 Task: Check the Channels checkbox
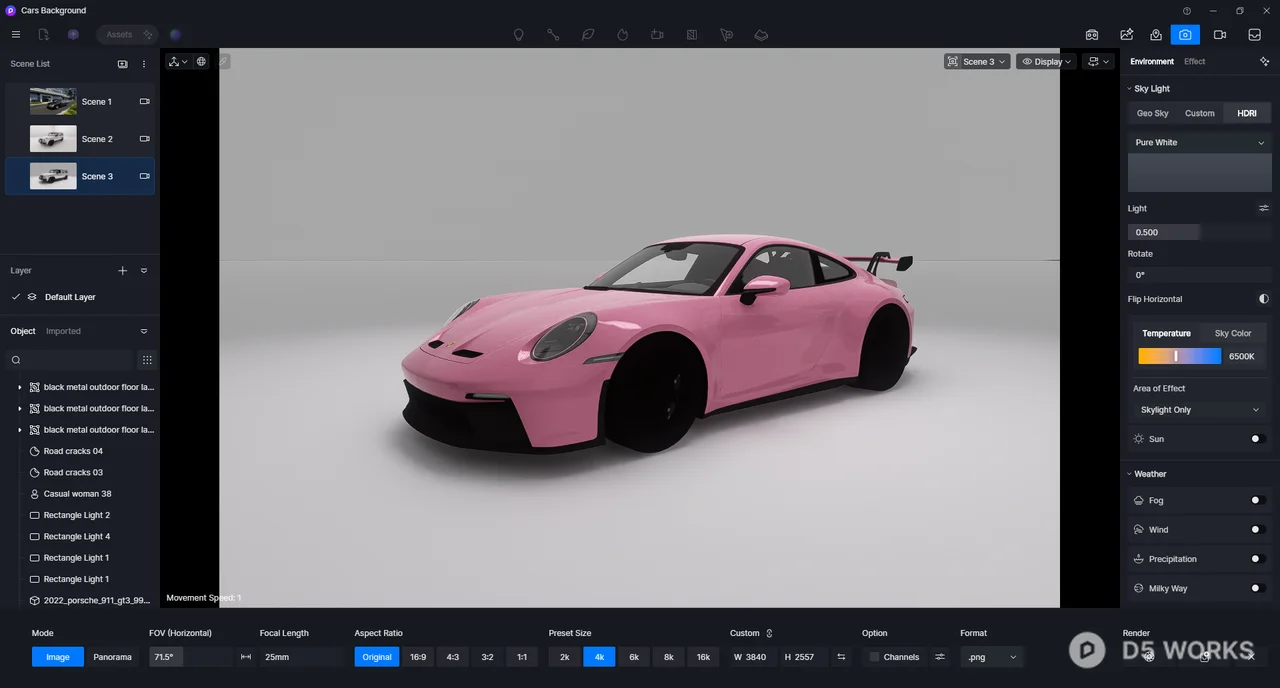(x=874, y=657)
